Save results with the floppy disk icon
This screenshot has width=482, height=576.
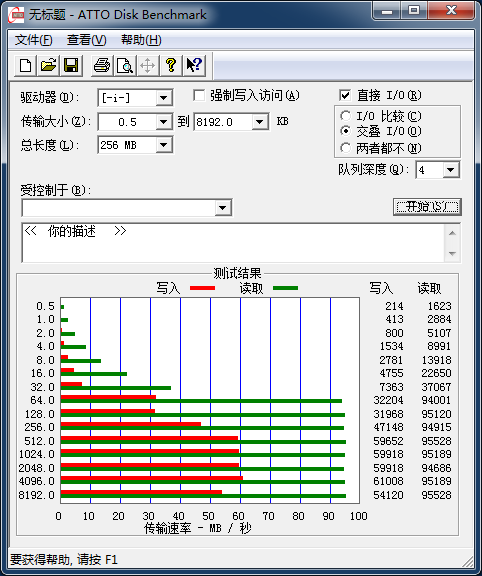[x=71, y=65]
